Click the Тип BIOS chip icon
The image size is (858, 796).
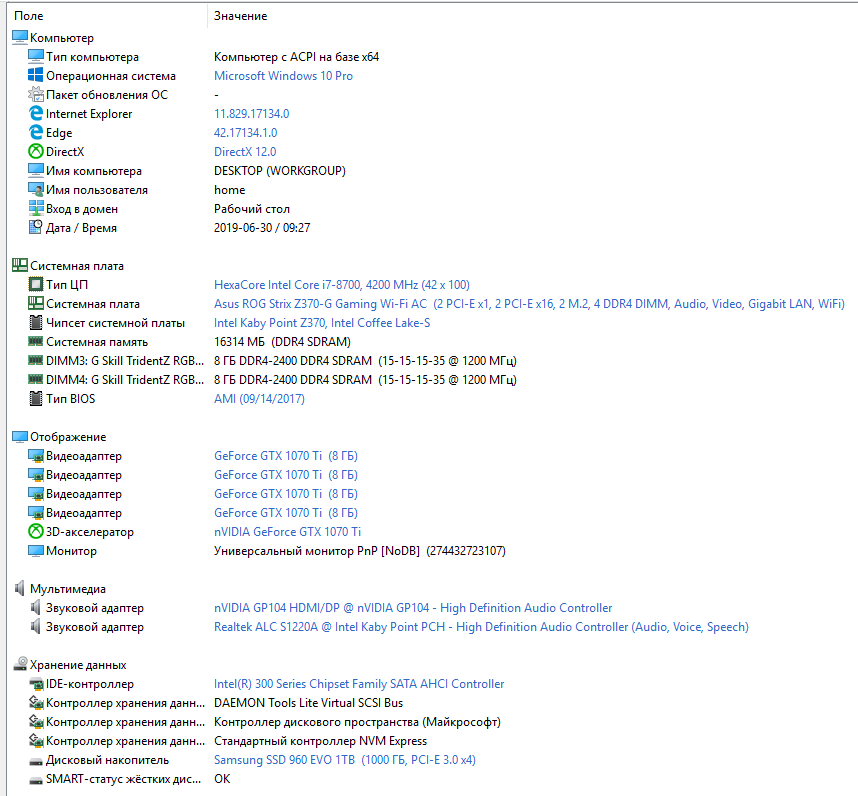[37, 399]
